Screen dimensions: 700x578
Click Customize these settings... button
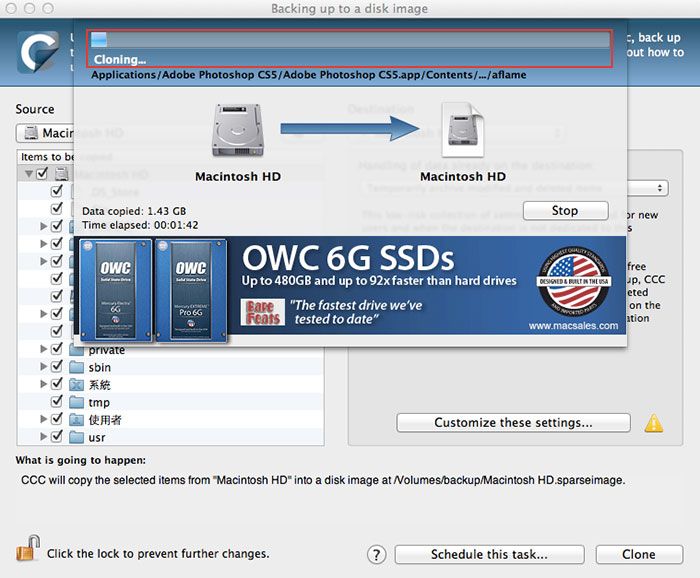(x=513, y=423)
